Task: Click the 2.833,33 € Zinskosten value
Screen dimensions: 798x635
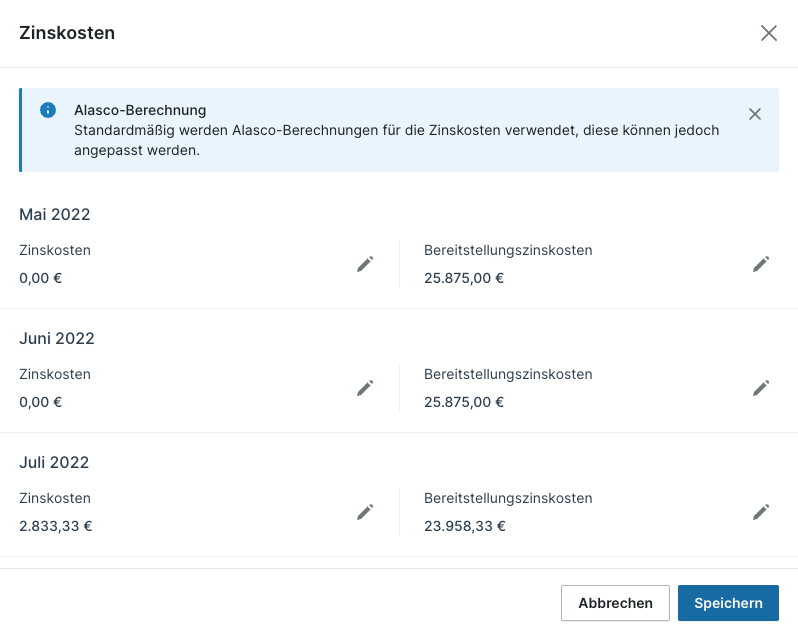Action: [x=56, y=526]
